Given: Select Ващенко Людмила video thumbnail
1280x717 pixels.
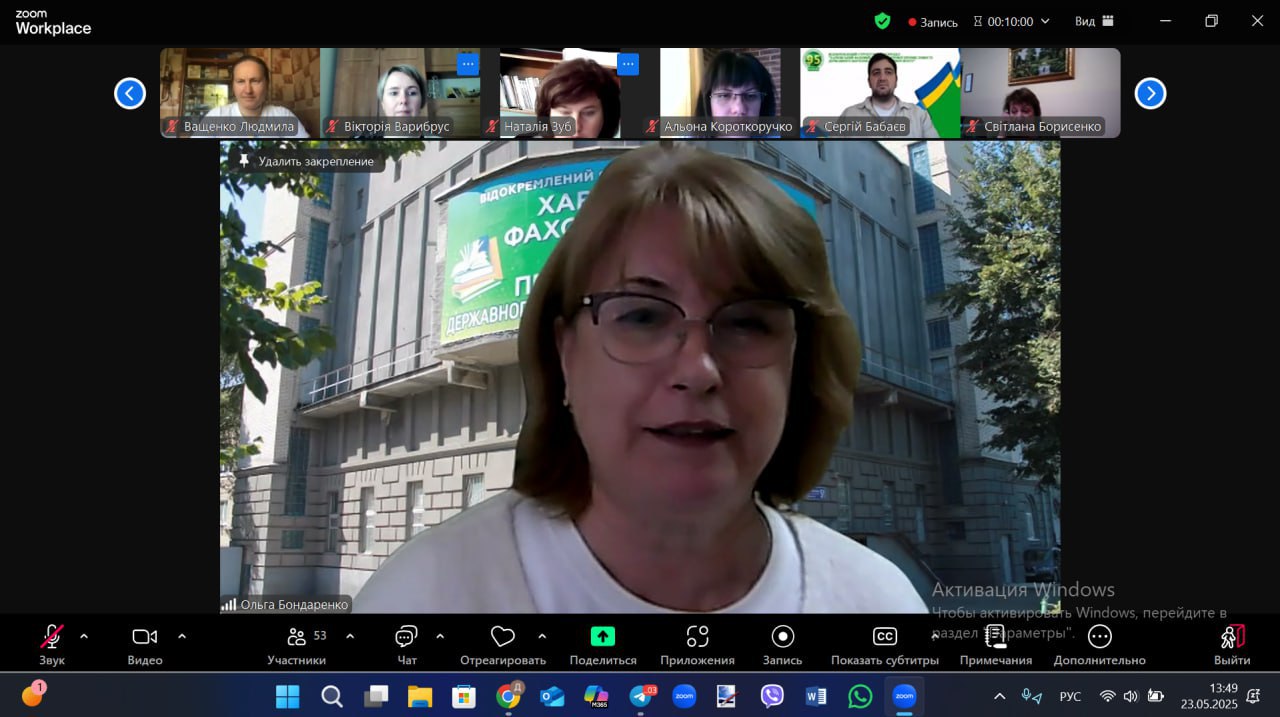Looking at the screenshot, I should 240,93.
